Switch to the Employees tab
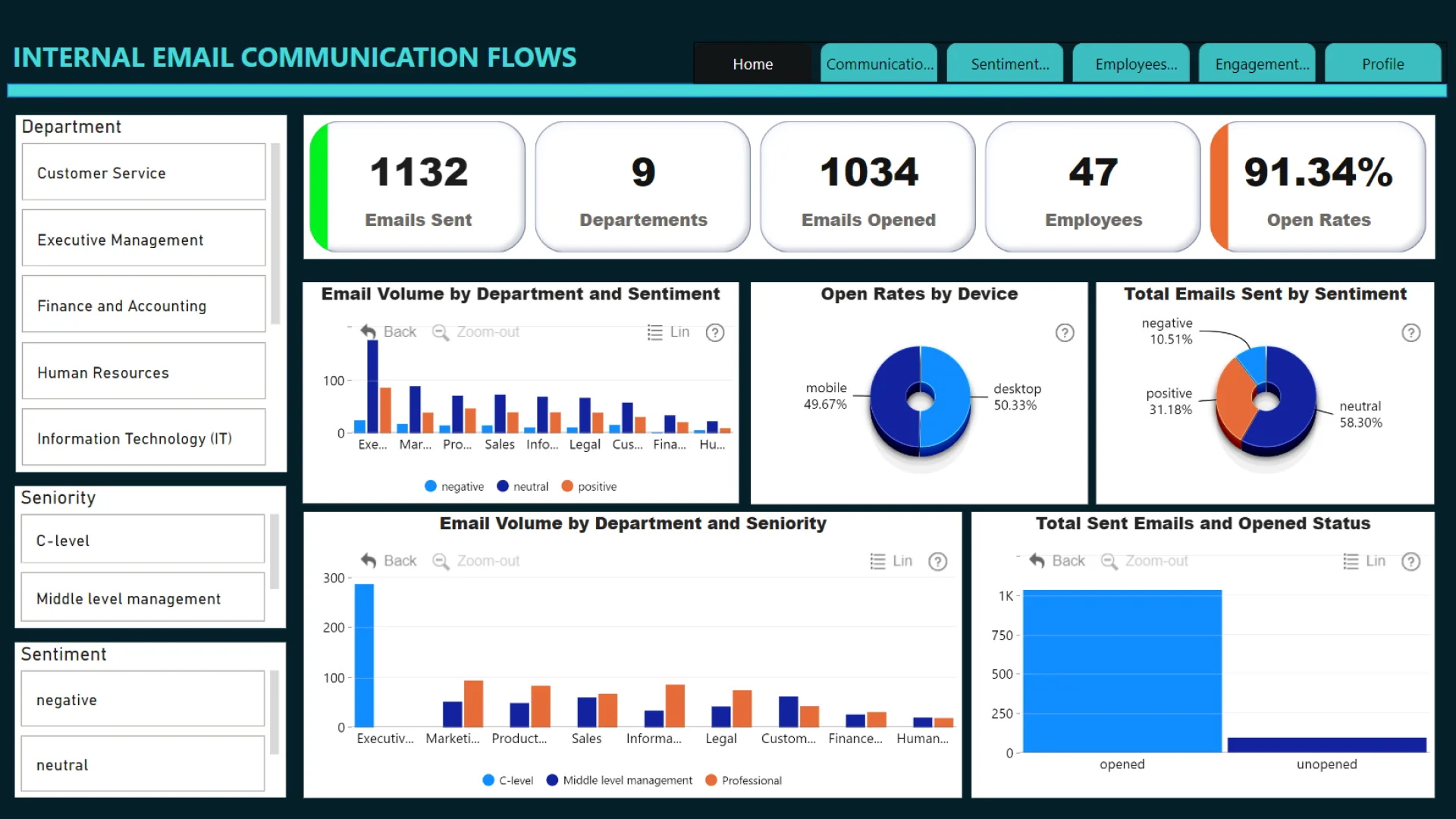This screenshot has height=819, width=1456. point(1131,64)
